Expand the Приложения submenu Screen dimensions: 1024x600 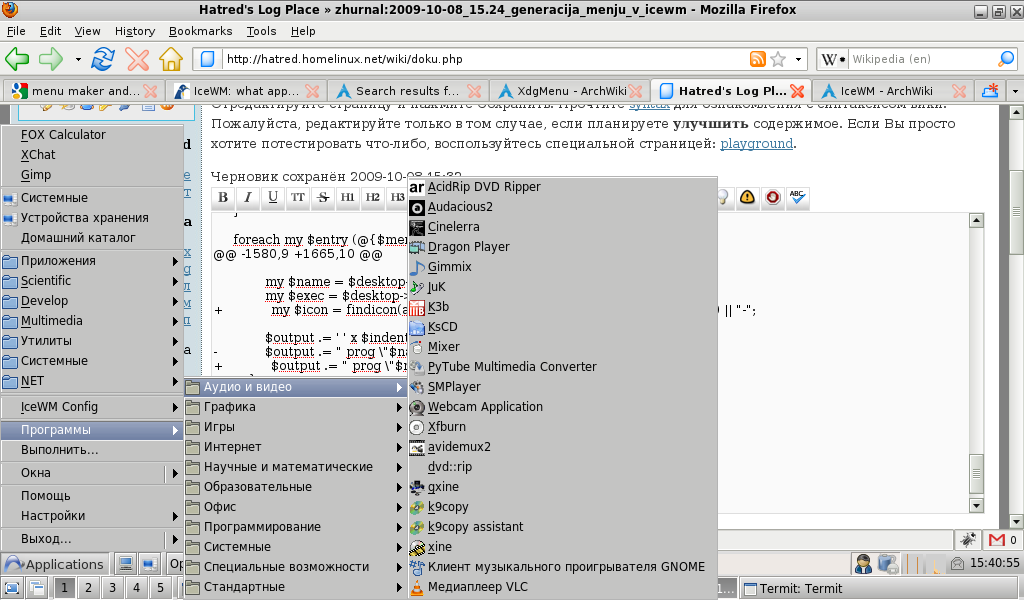[x=91, y=261]
